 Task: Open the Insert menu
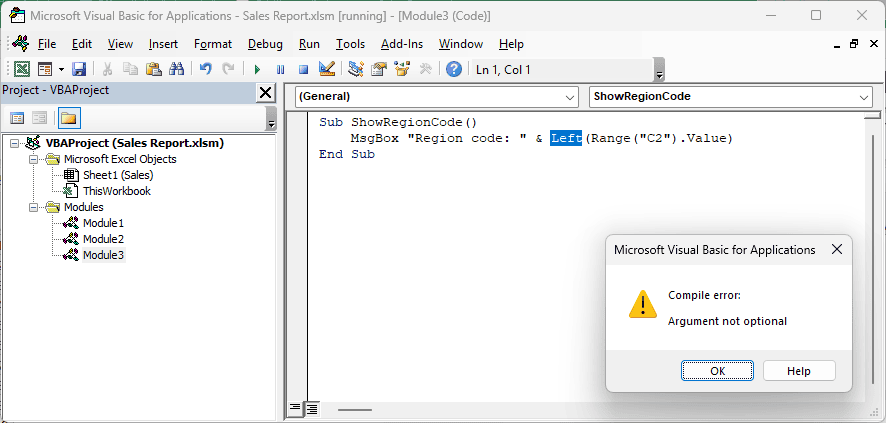coord(163,44)
